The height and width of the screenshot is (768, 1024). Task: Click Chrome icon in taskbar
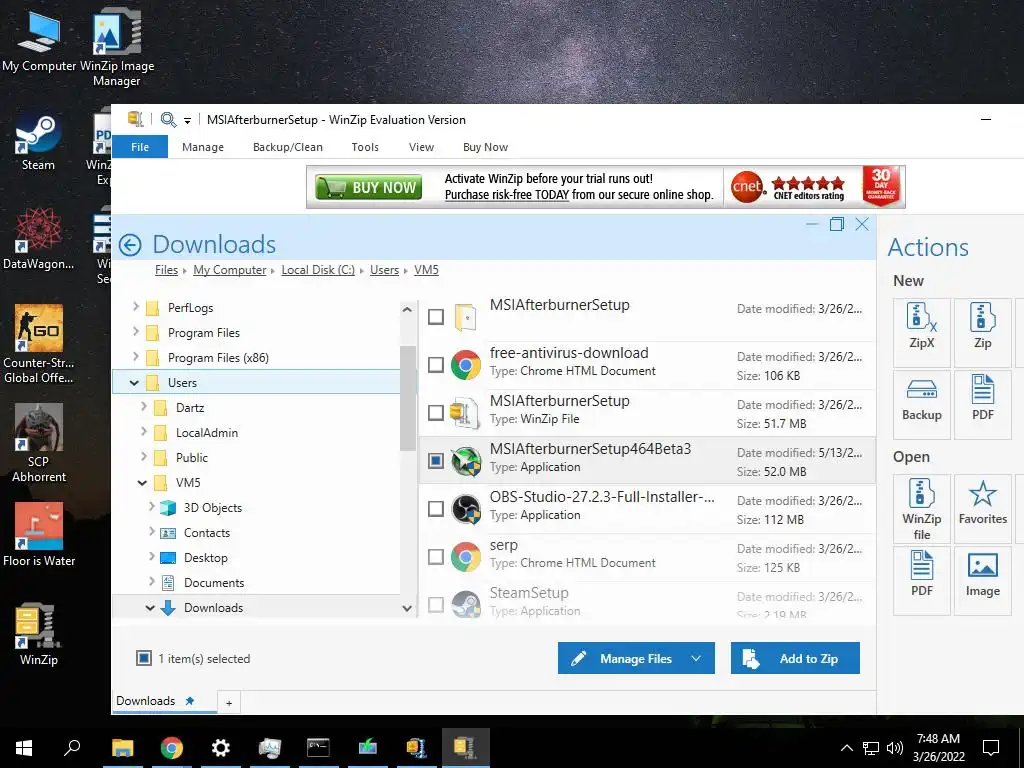click(171, 748)
